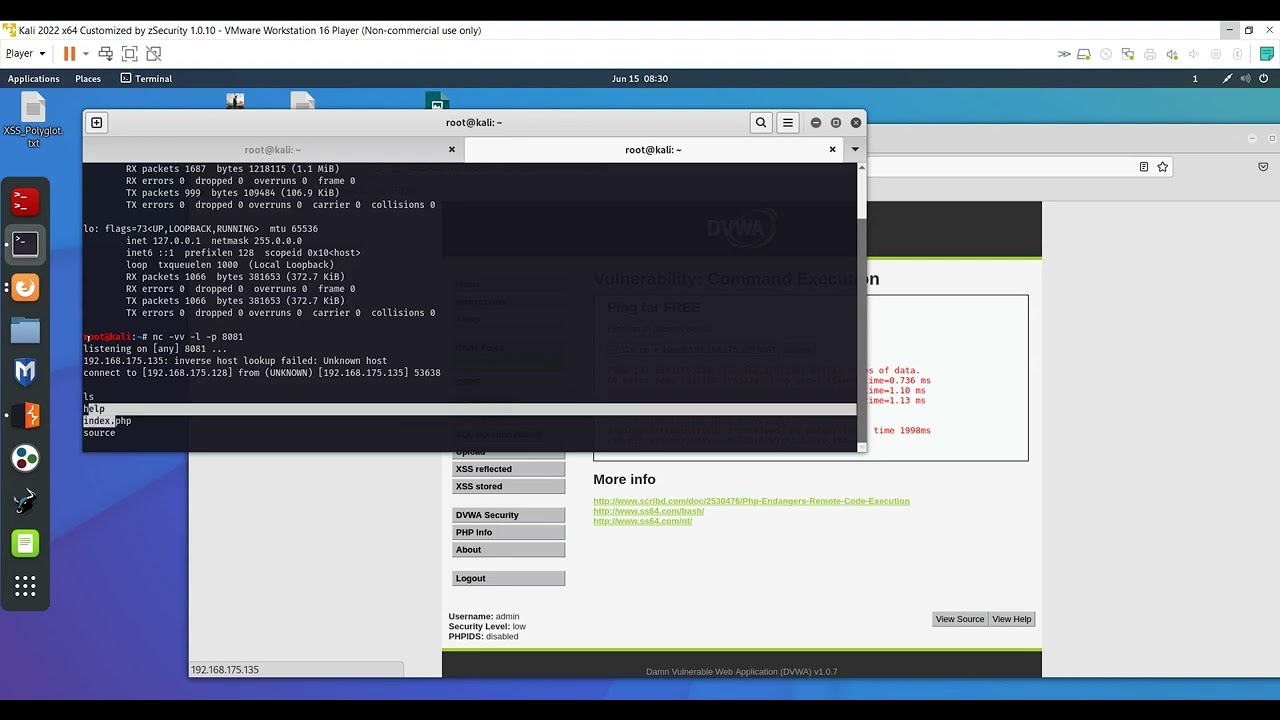Image resolution: width=1280 pixels, height=720 pixels.
Task: Click the Firefox Pocket icon
Action: pyautogui.click(x=1263, y=167)
